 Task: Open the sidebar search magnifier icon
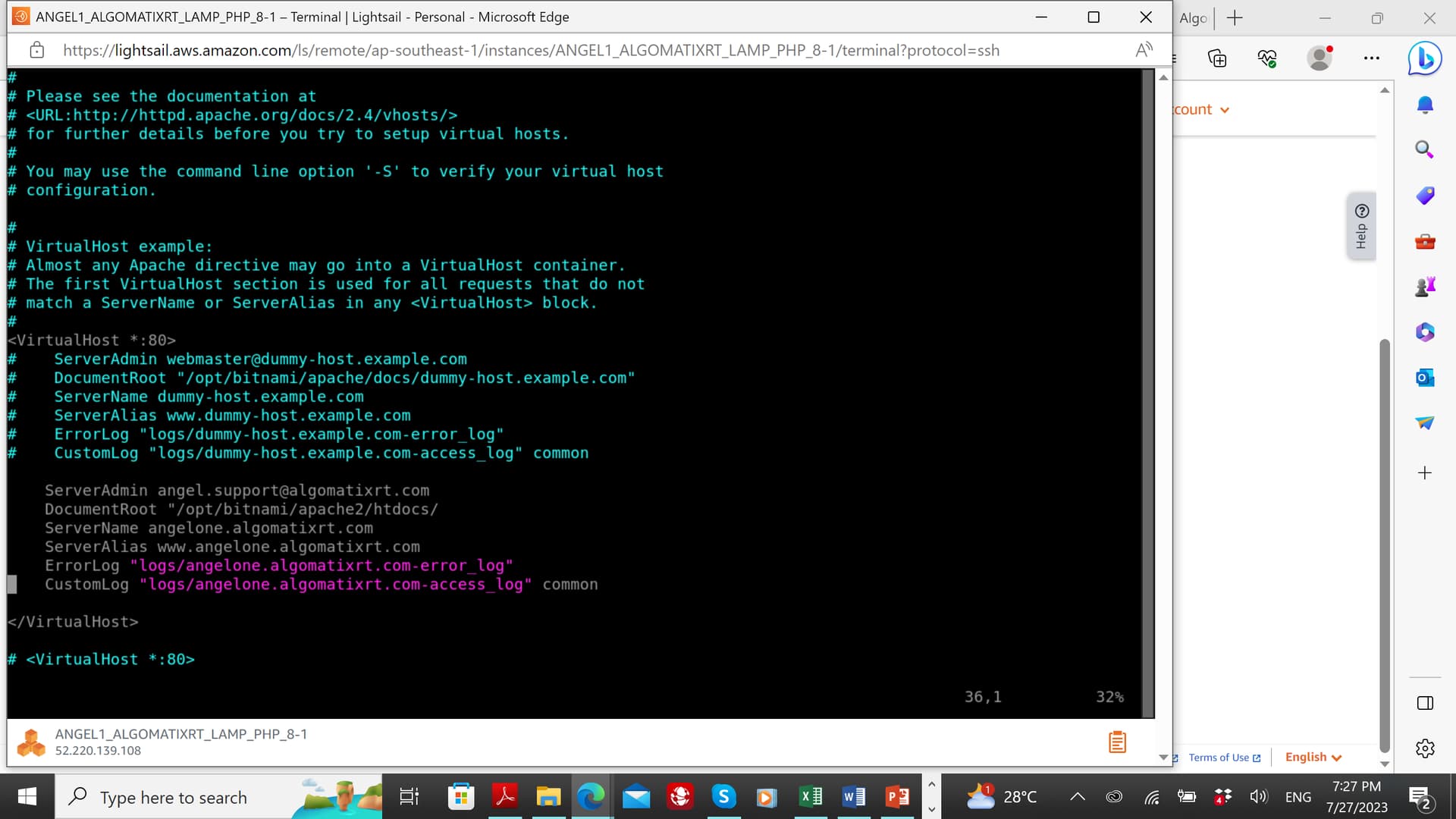click(x=1424, y=149)
